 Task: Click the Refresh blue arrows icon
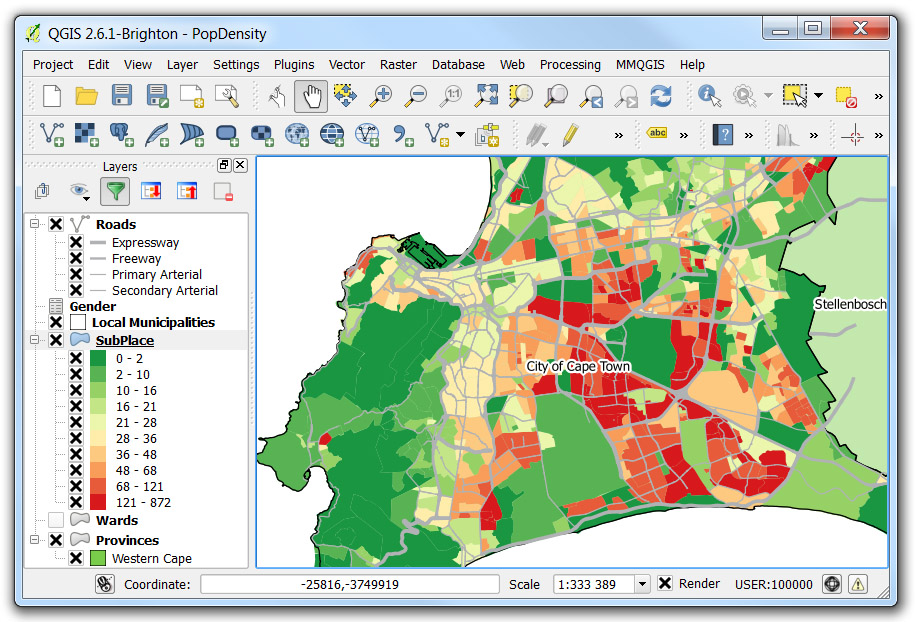pos(661,96)
